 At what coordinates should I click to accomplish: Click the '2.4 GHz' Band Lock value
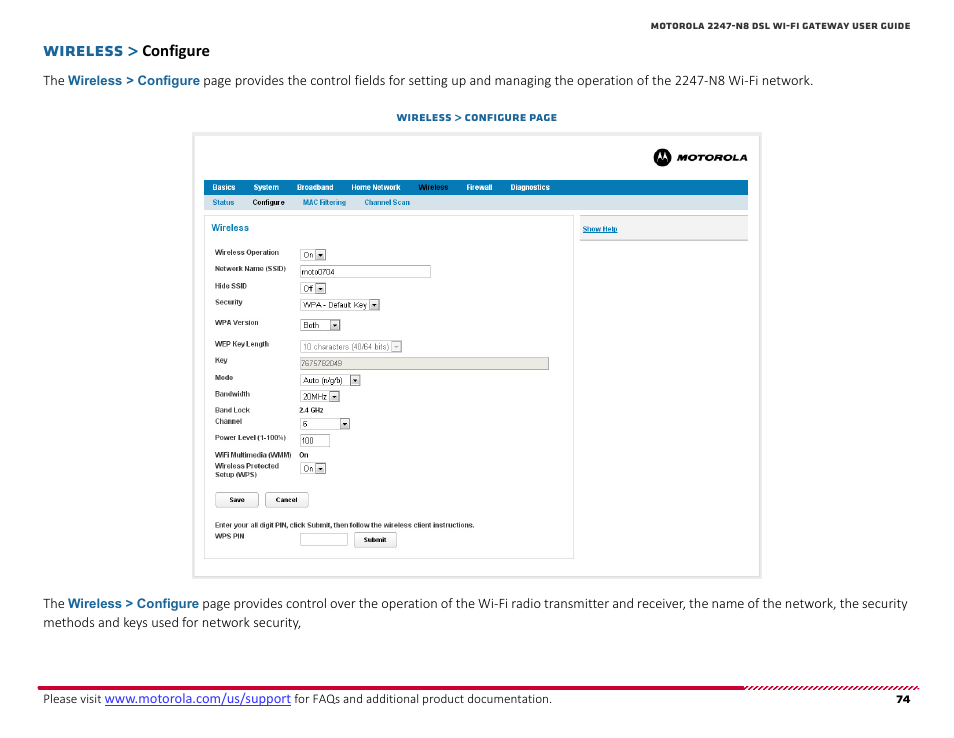[312, 411]
